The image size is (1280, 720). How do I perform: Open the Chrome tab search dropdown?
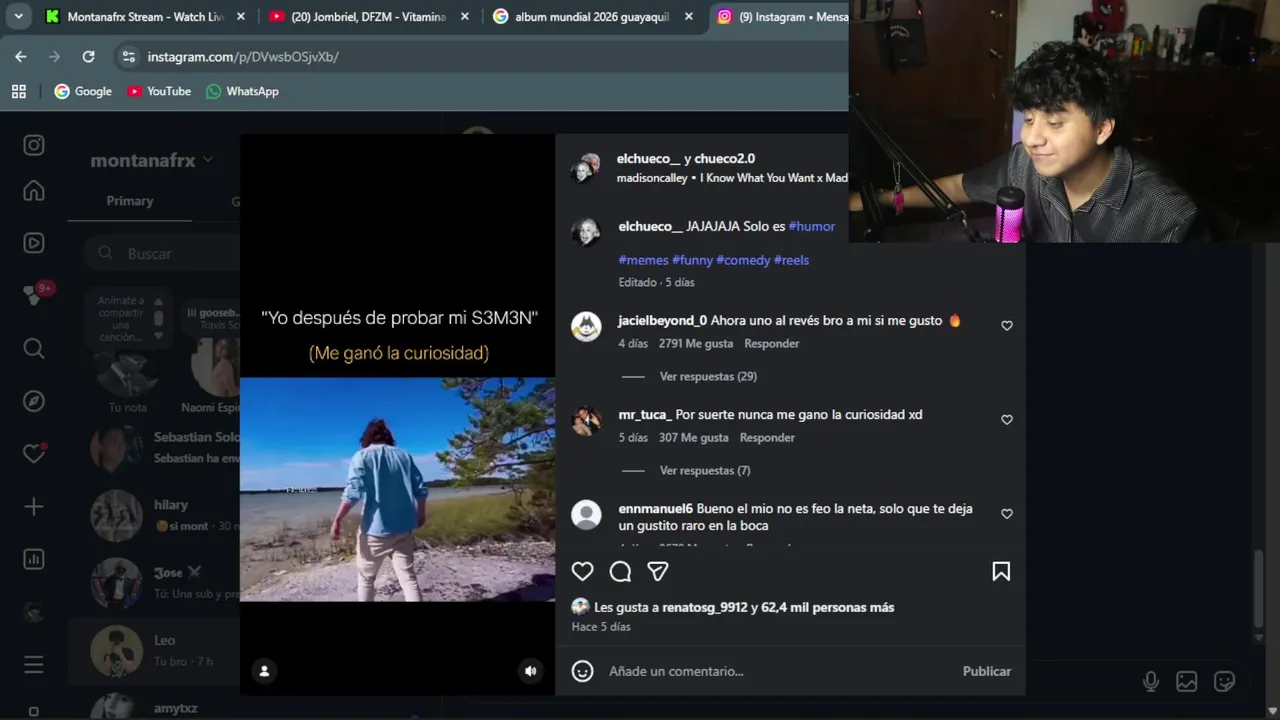[x=18, y=16]
